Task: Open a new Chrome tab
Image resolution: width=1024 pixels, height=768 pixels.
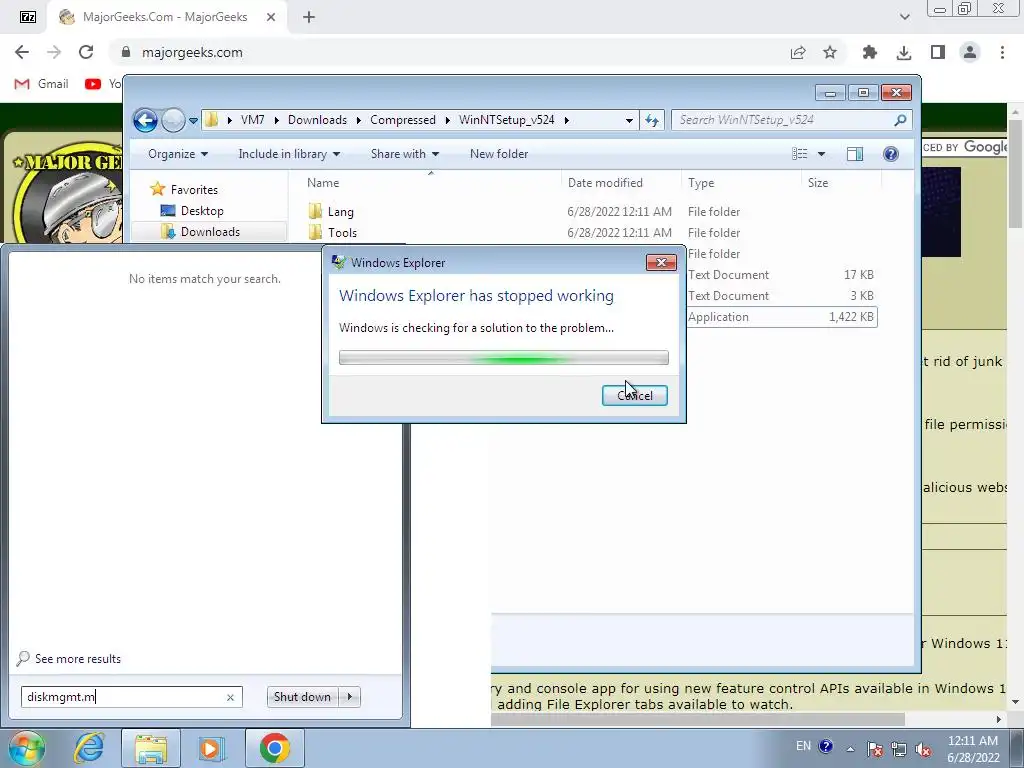Action: (309, 17)
